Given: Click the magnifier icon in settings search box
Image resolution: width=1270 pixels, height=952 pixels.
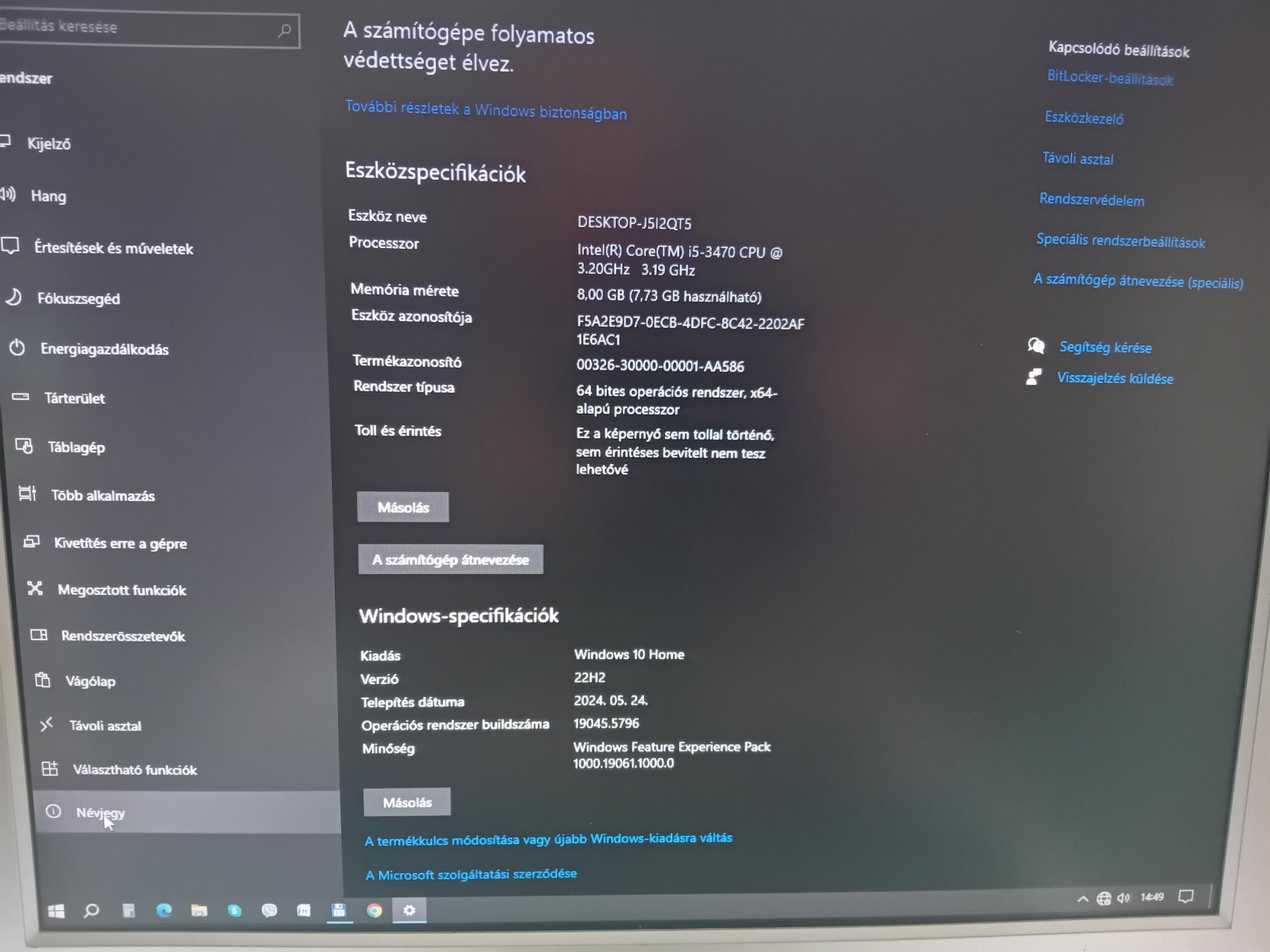Looking at the screenshot, I should click(x=284, y=30).
